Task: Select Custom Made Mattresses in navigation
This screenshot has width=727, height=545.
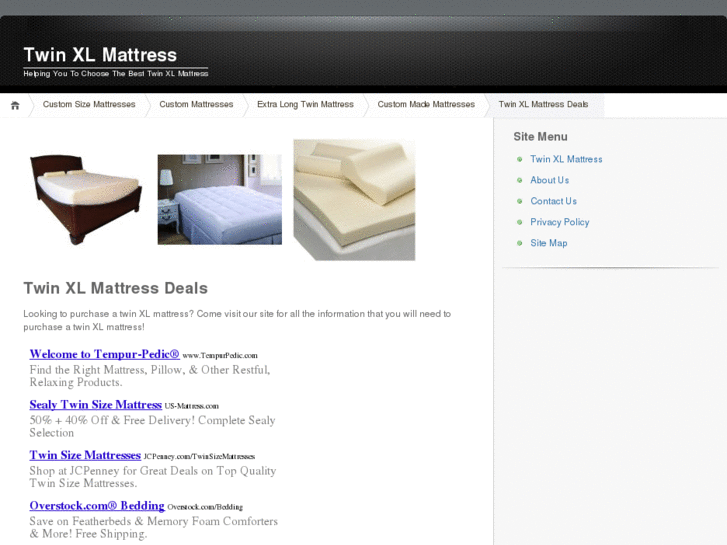Action: [426, 104]
